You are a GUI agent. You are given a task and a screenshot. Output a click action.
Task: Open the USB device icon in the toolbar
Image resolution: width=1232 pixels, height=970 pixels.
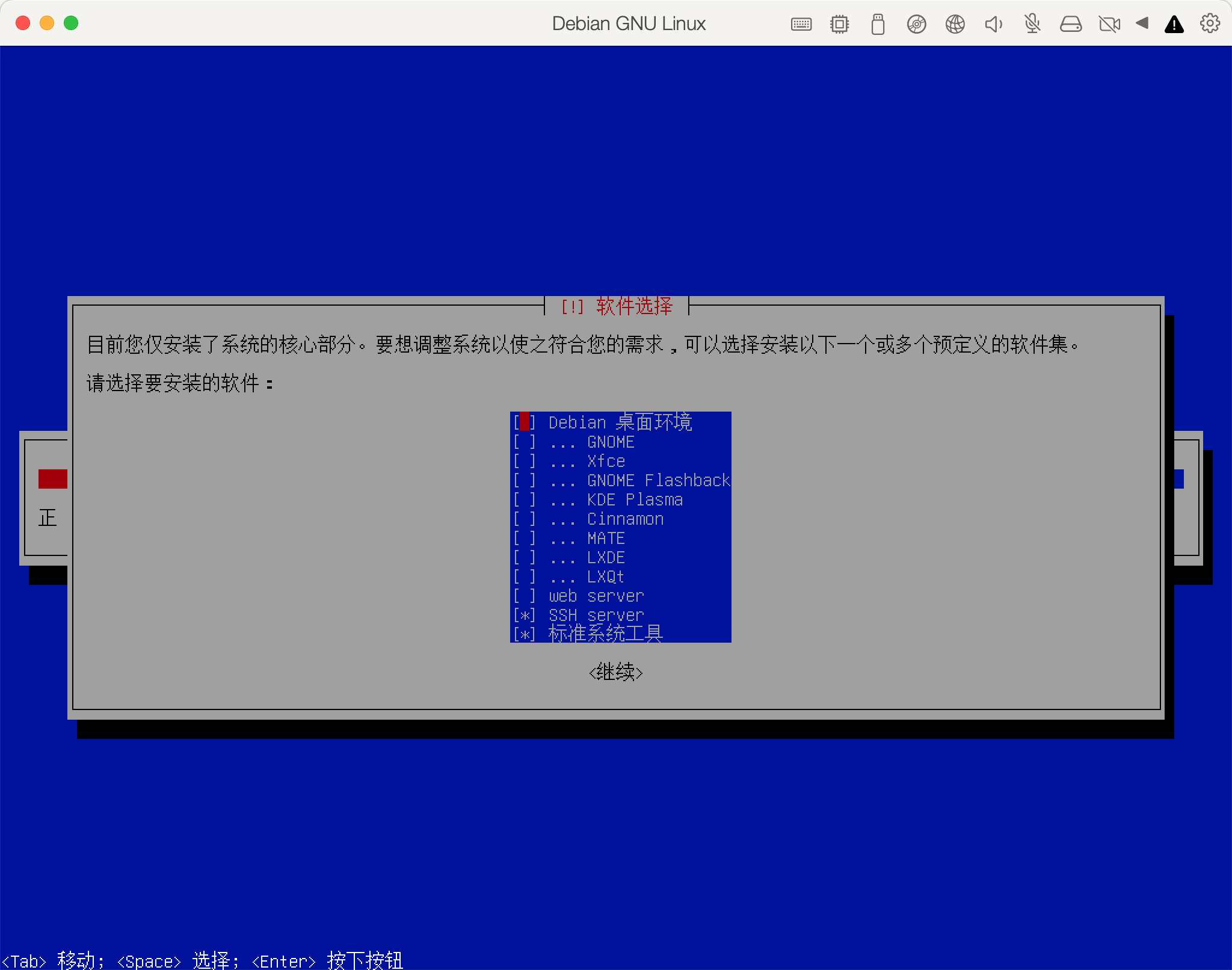coord(878,24)
